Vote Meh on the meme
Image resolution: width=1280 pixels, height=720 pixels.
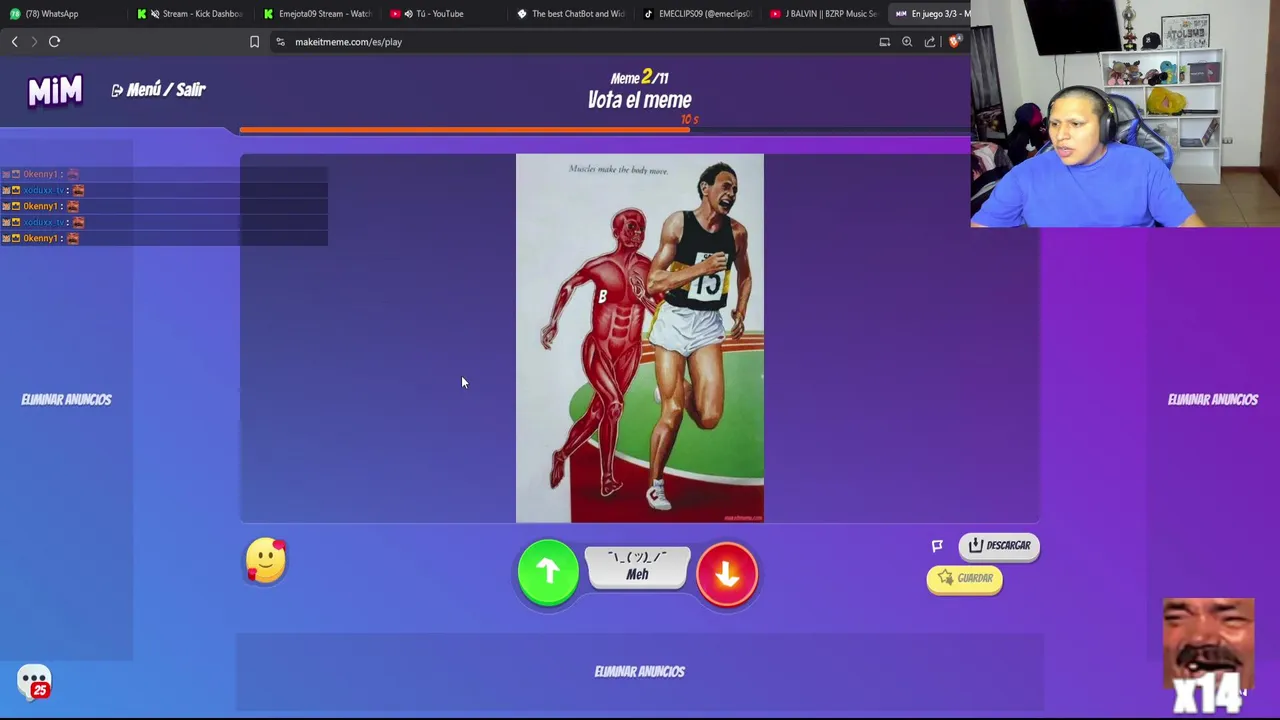[637, 567]
